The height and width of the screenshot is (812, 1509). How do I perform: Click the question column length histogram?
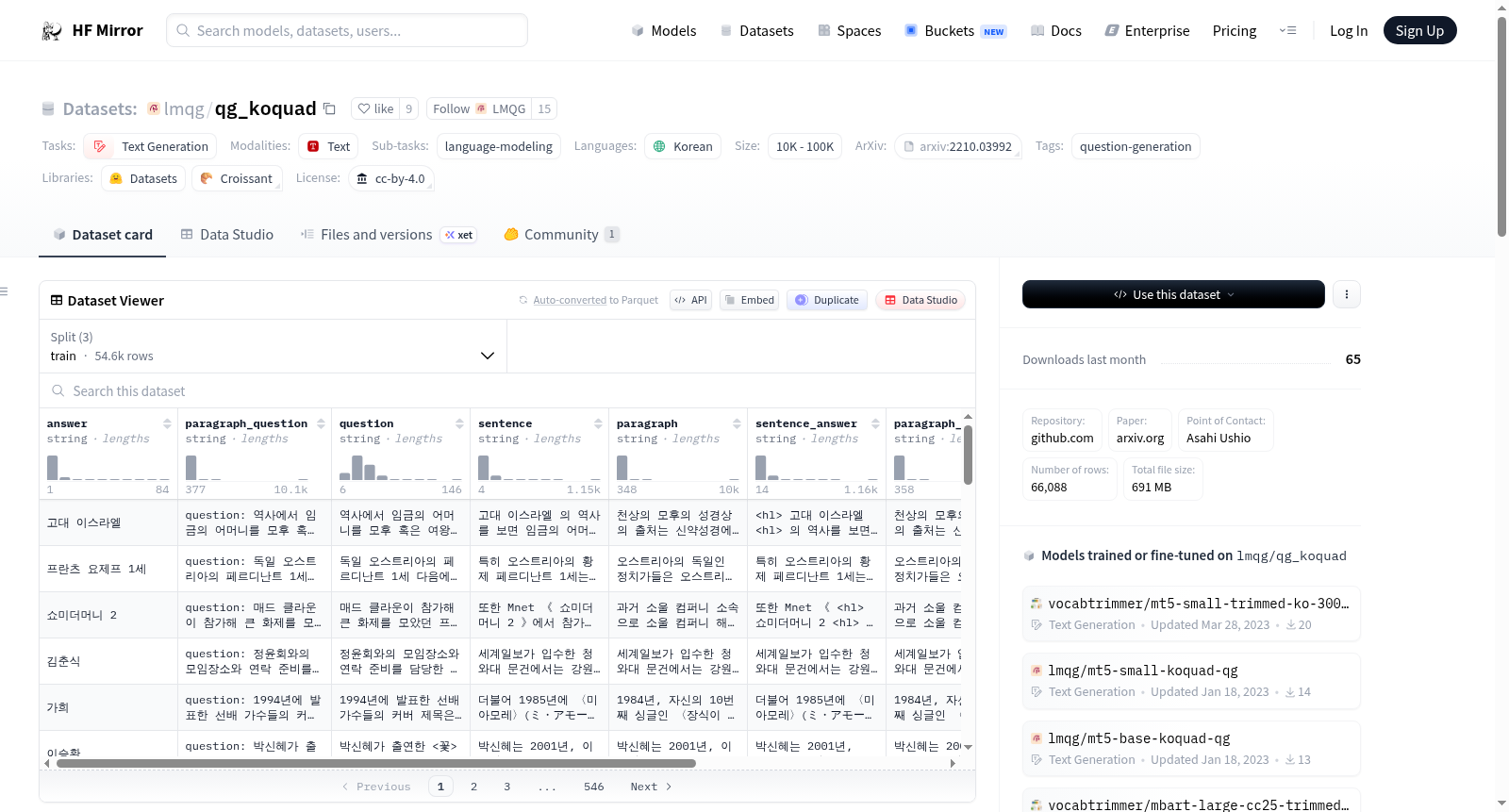coord(401,467)
